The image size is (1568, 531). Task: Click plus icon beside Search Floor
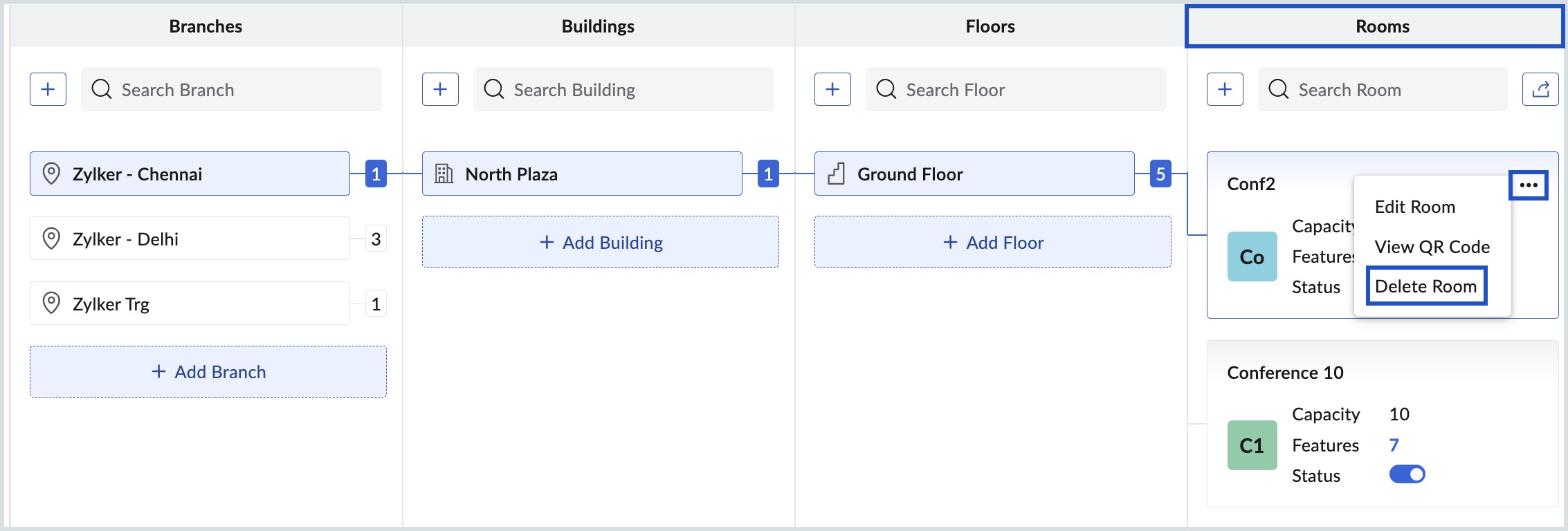click(832, 89)
